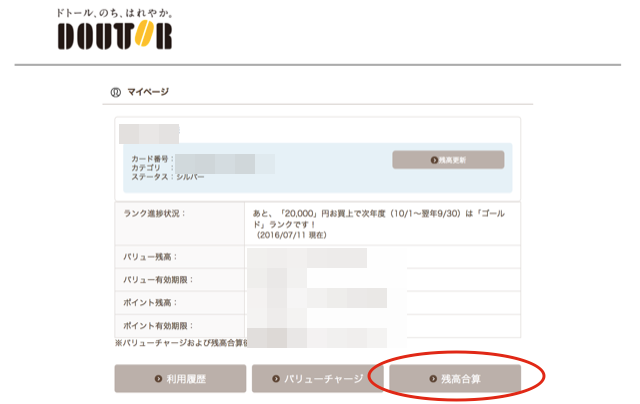Click the (2016/07/11 現在) date text
The height and width of the screenshot is (404, 640).
291,235
